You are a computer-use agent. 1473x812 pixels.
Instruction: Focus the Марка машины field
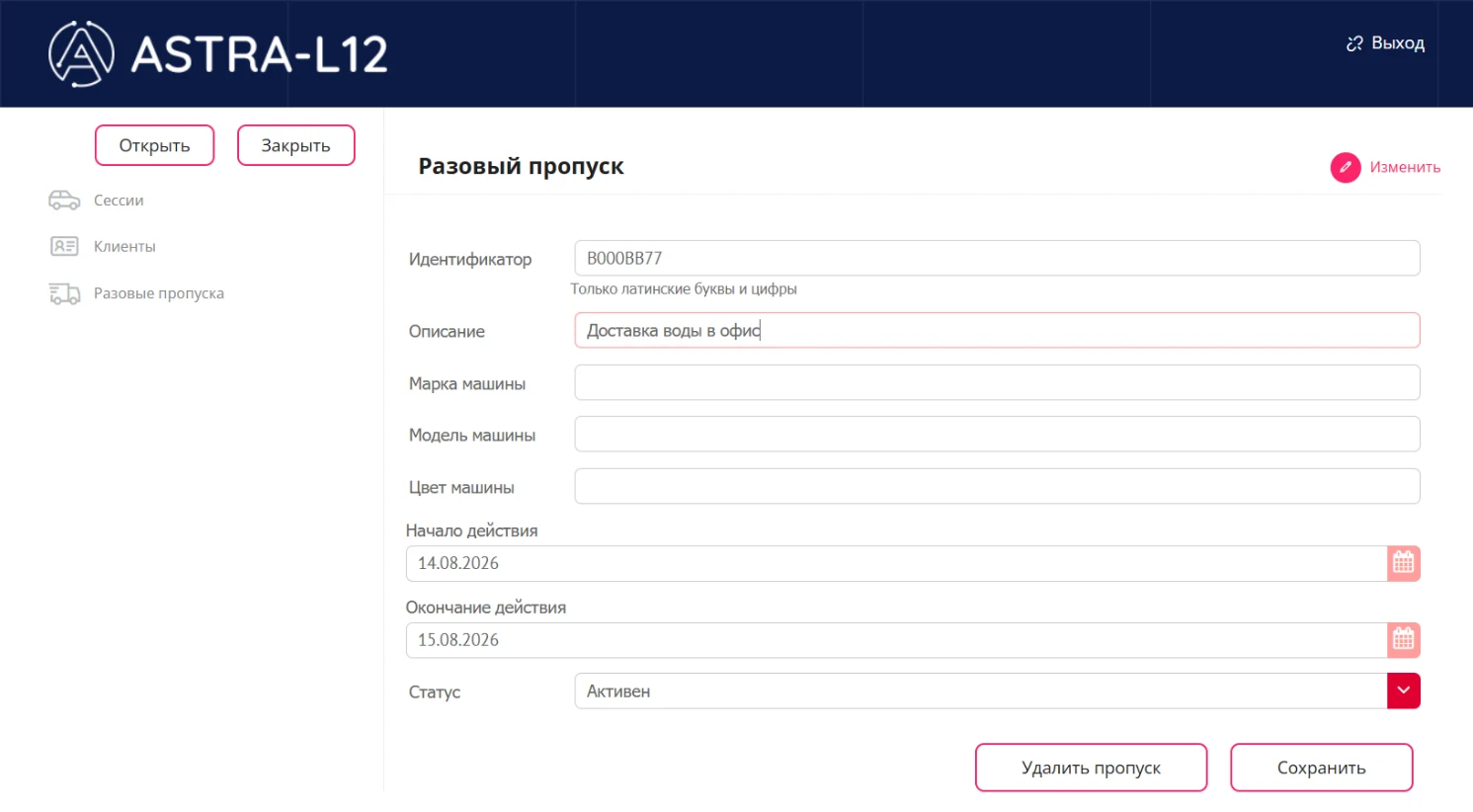pos(997,382)
